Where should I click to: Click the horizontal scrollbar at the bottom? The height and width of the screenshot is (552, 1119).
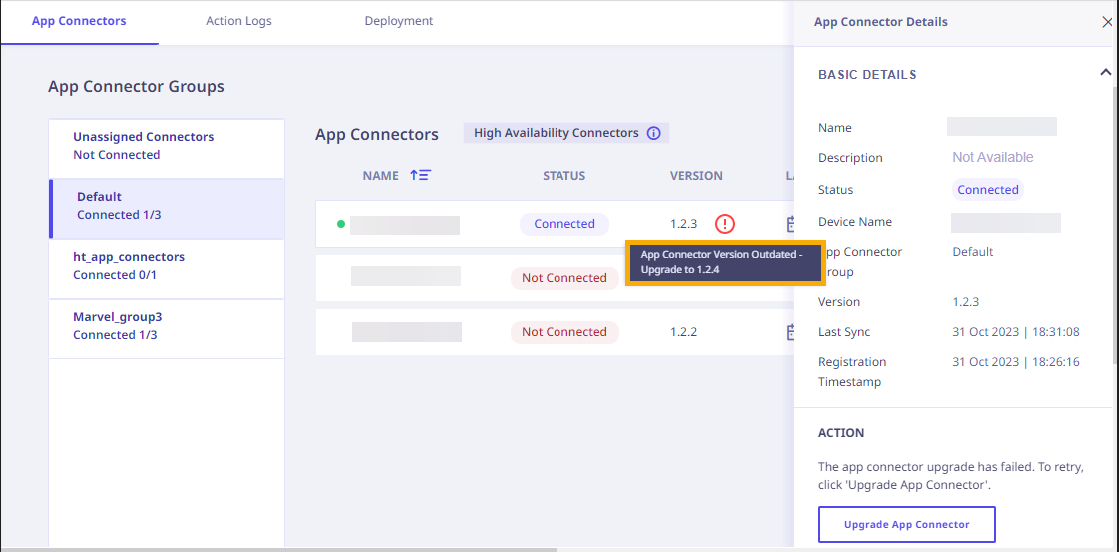pos(279,549)
